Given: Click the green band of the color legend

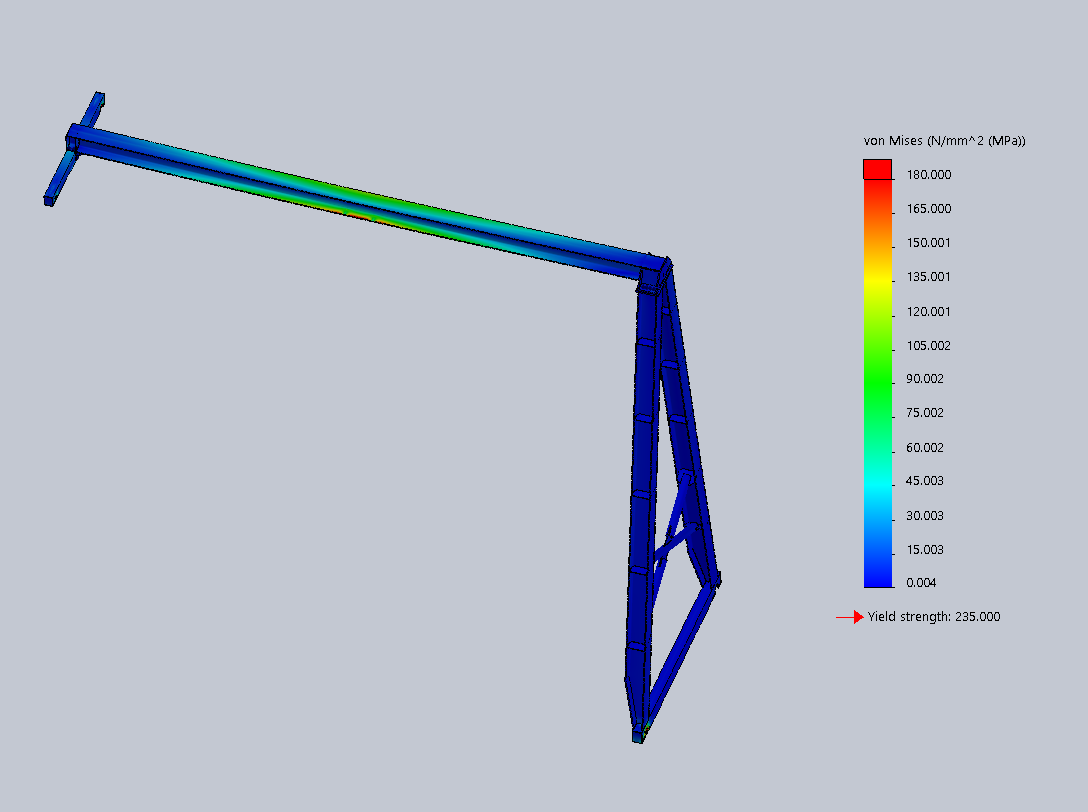Looking at the screenshot, I should [877, 380].
